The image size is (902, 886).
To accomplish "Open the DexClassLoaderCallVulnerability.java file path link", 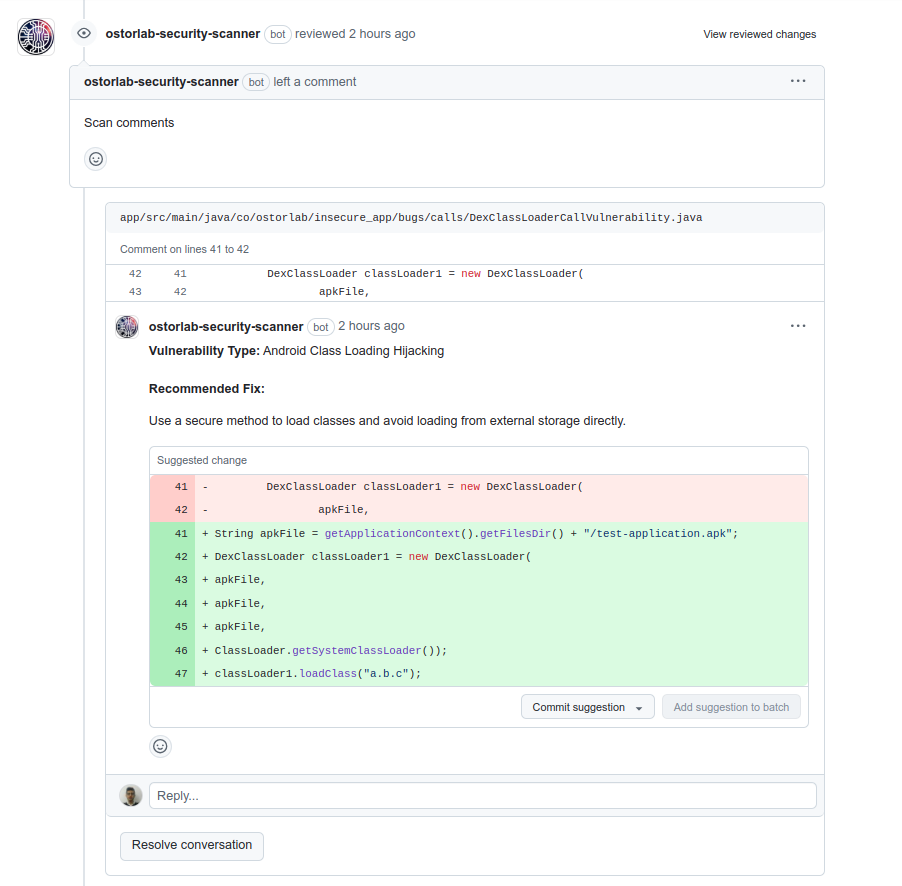I will point(411,217).
